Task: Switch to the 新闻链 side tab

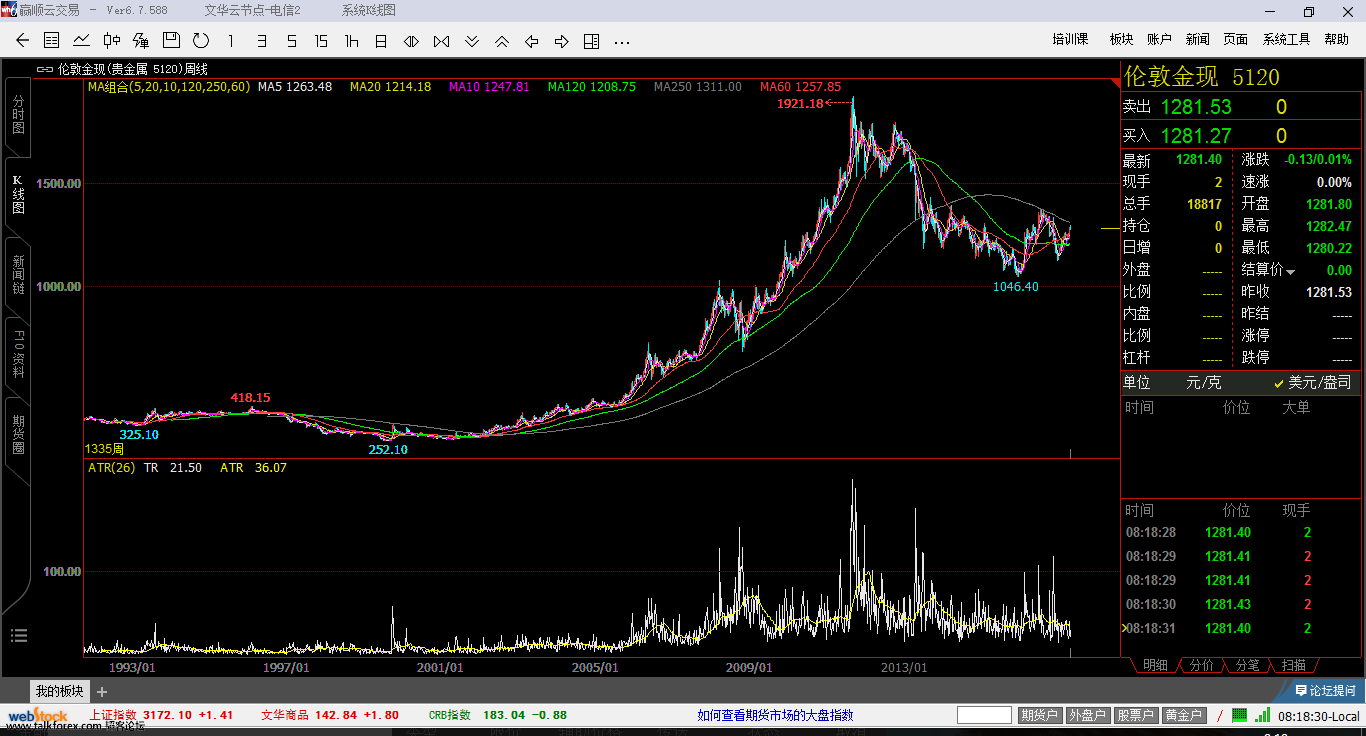Action: coord(18,275)
